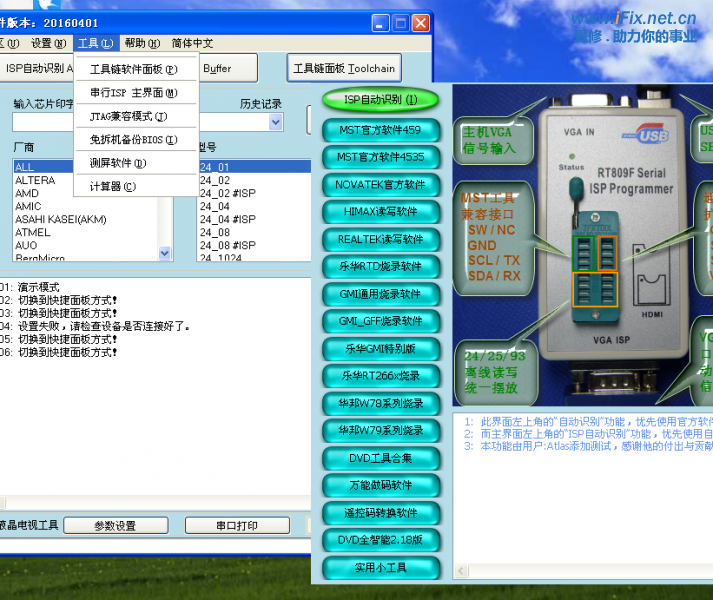Click the 参数设置 button
This screenshot has height=600, width=713.
[x=115, y=526]
